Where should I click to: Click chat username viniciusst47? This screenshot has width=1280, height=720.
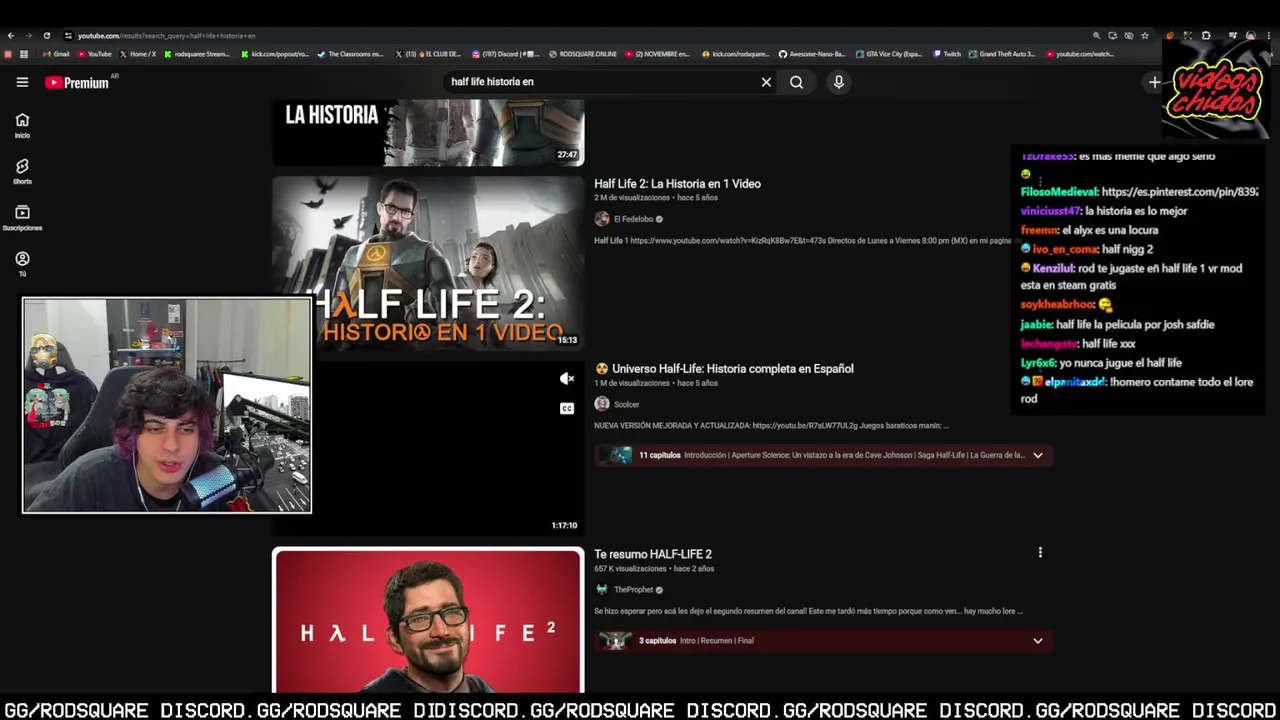click(1051, 211)
